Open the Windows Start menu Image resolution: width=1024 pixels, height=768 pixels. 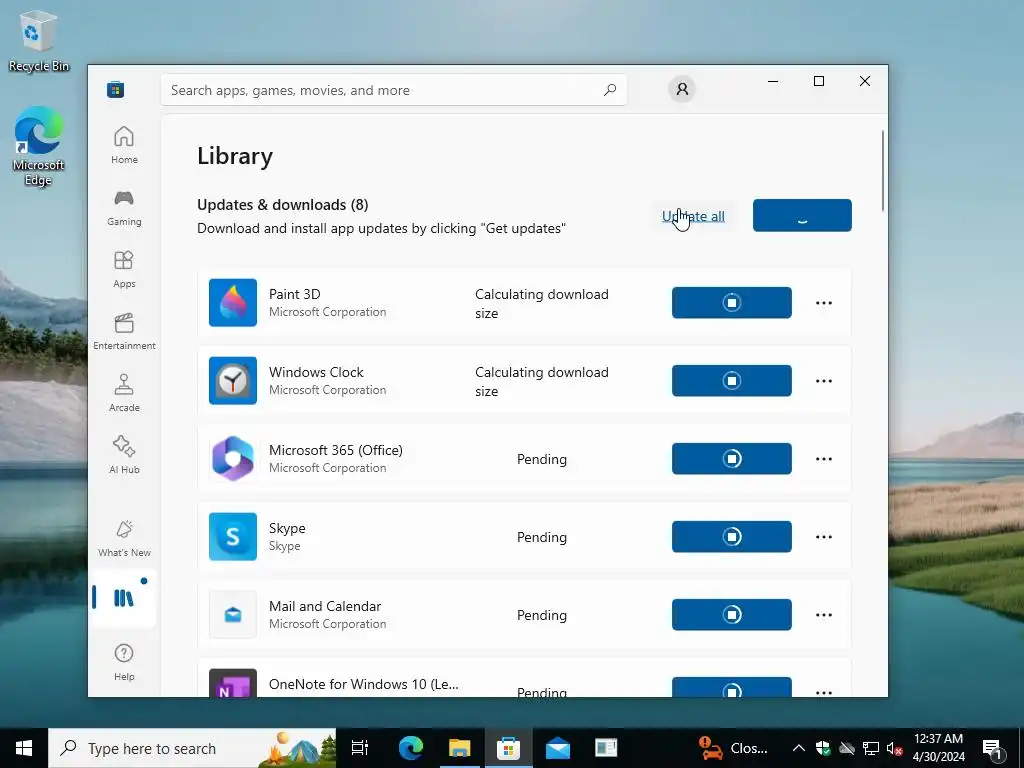[24, 748]
